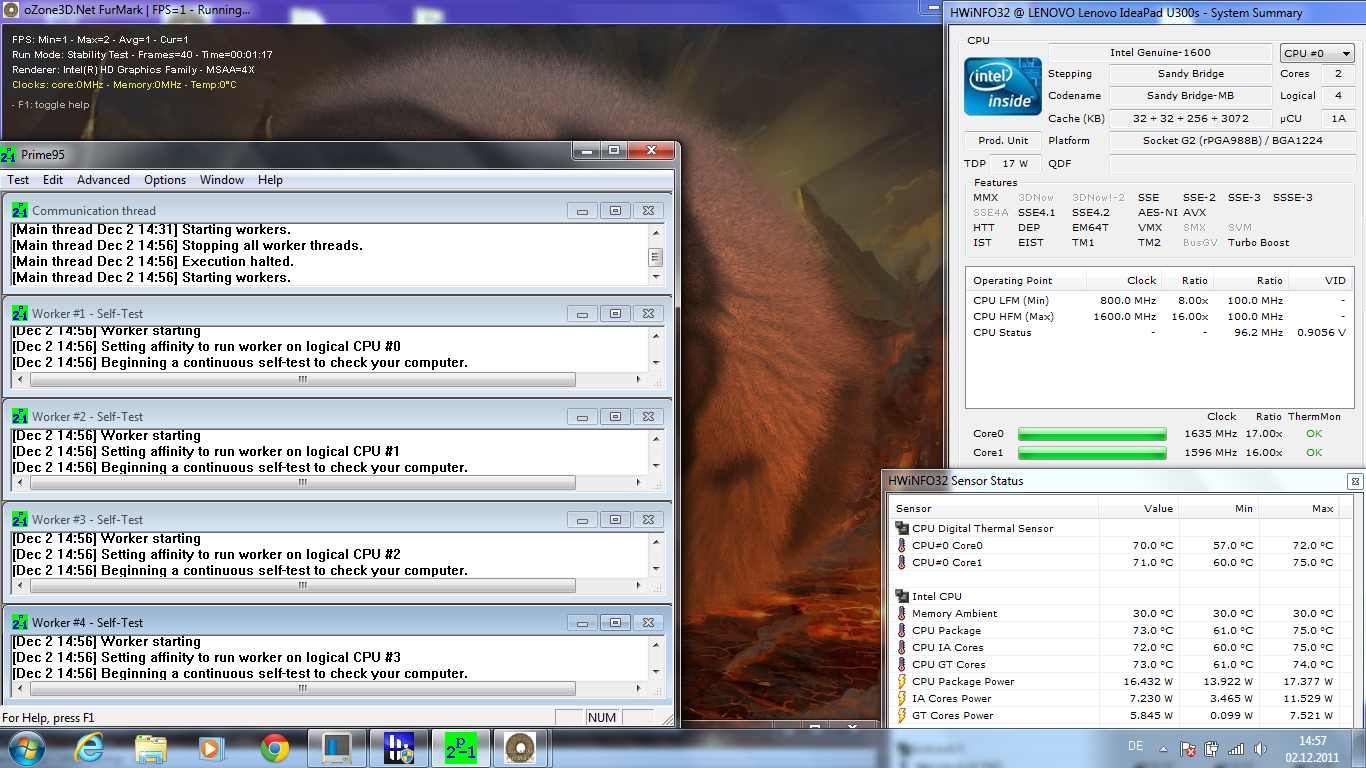
Task: Switch to Prime95 via its taskbar icon
Action: [461, 748]
